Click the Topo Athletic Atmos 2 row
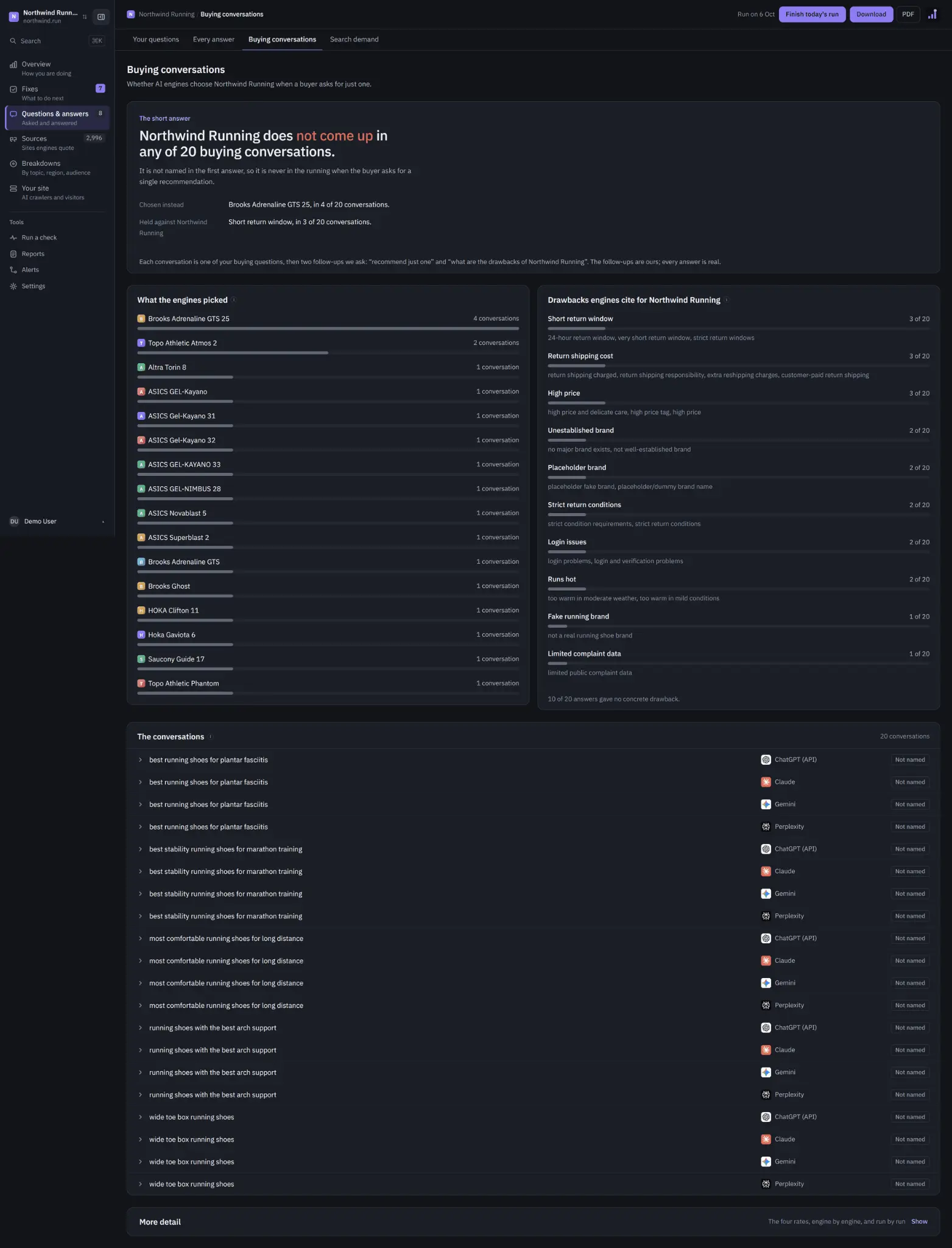Image resolution: width=952 pixels, height=1248 pixels. (x=328, y=347)
